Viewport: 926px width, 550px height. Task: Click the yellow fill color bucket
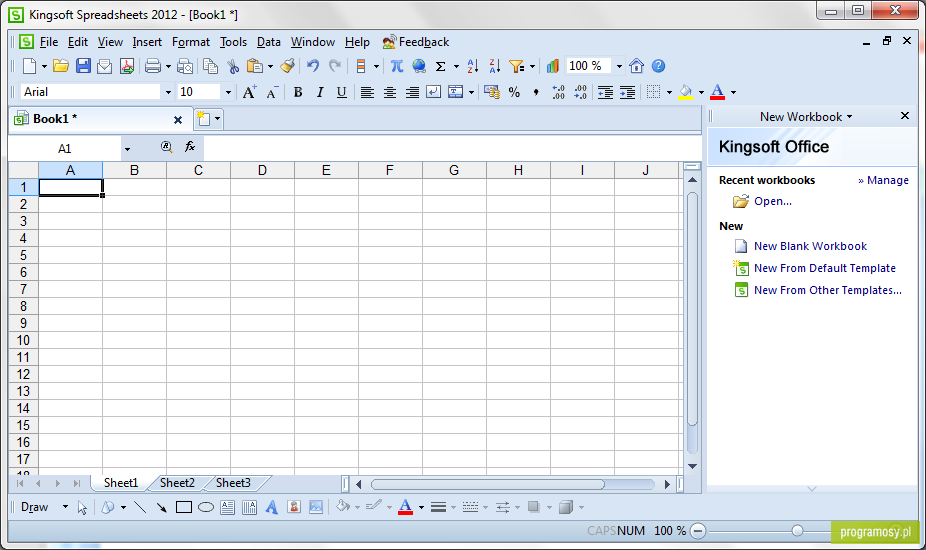pos(686,92)
